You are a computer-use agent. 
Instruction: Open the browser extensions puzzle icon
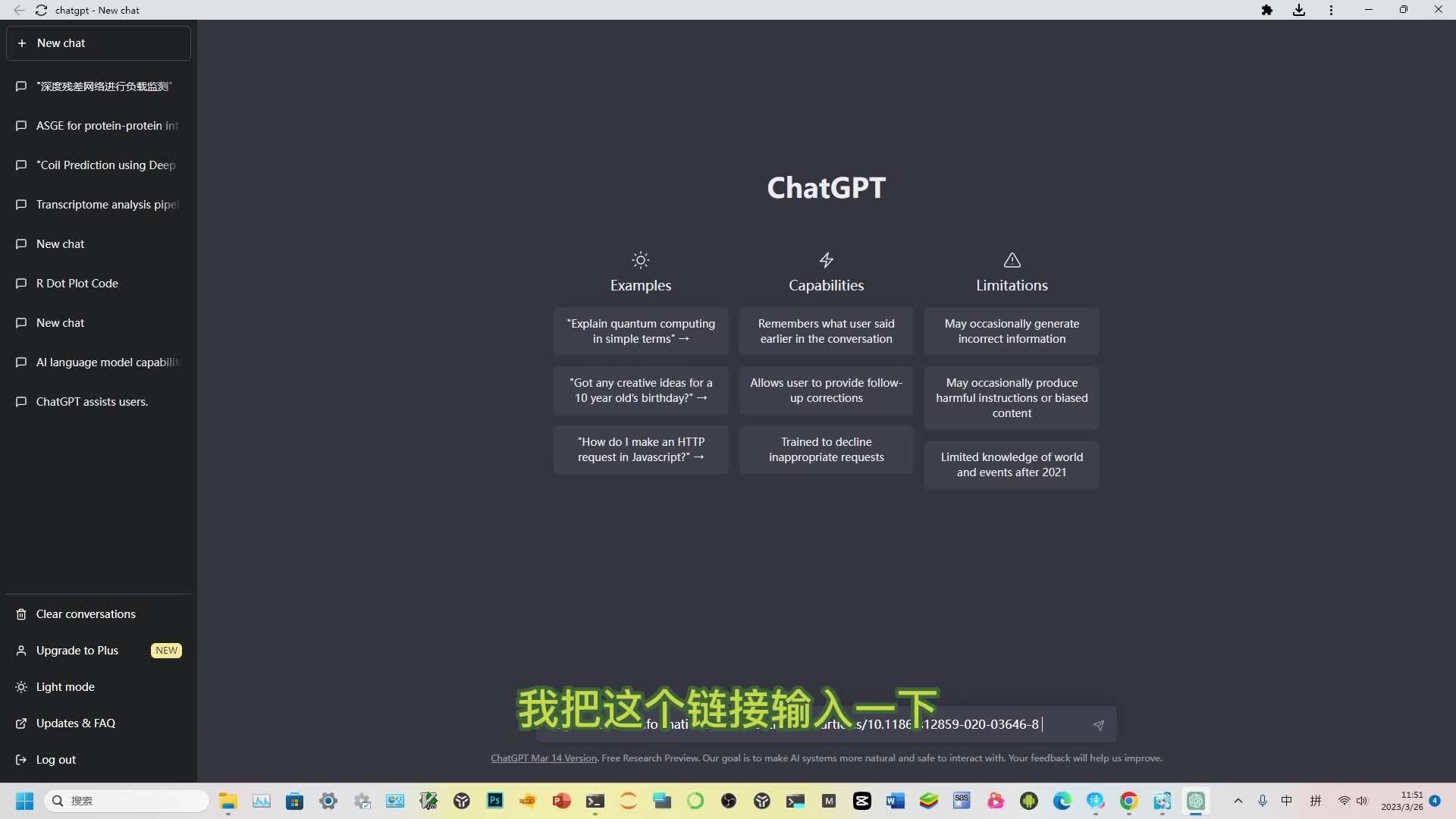pyautogui.click(x=1267, y=10)
